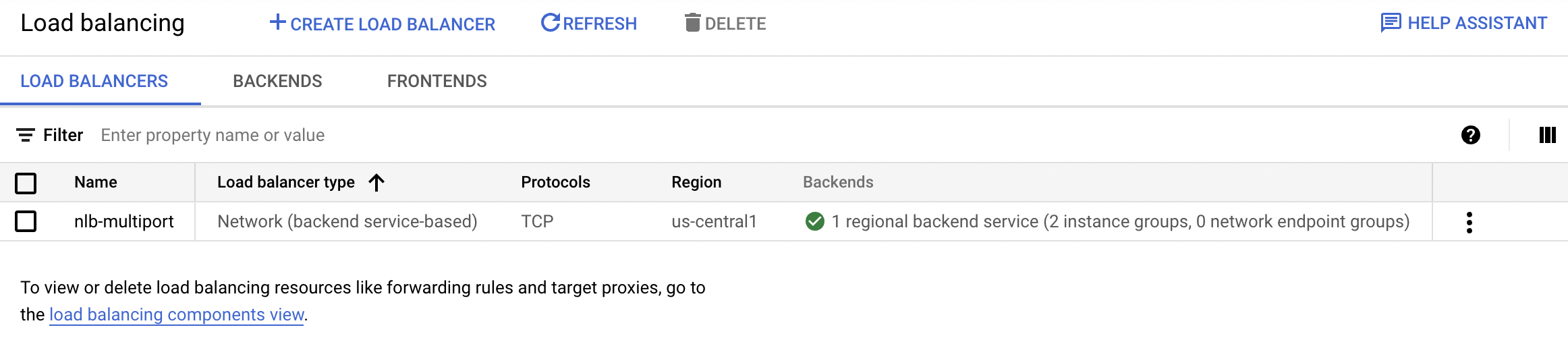
Task: Select the Load Balancers tab
Action: (x=94, y=81)
